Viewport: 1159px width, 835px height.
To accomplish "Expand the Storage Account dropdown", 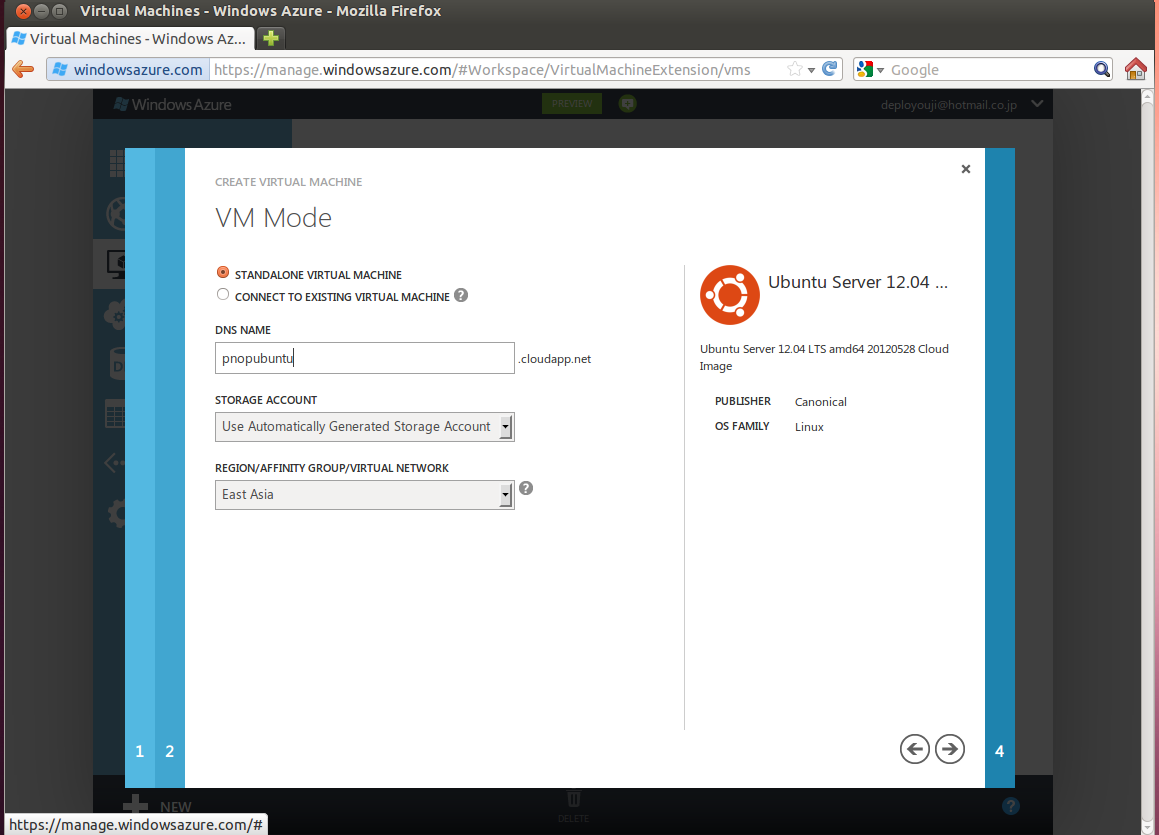I will [x=364, y=426].
